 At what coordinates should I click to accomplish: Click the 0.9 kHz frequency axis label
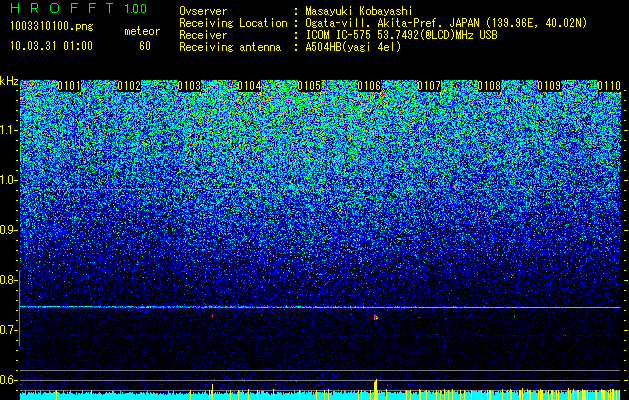coord(7,230)
